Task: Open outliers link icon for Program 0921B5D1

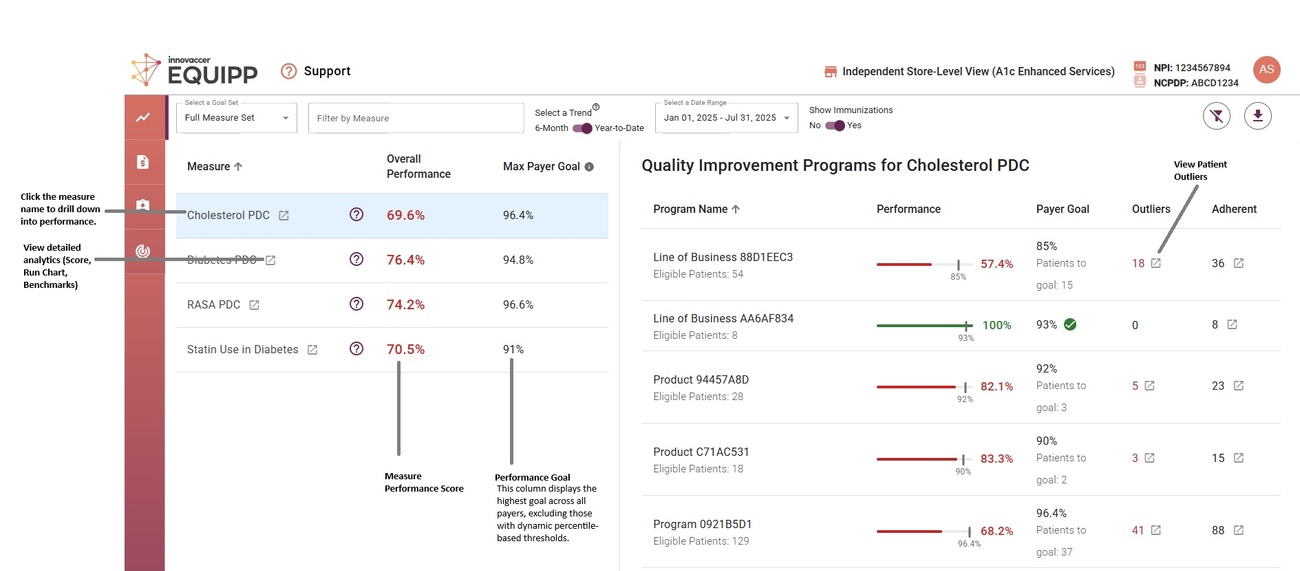Action: [x=1156, y=530]
